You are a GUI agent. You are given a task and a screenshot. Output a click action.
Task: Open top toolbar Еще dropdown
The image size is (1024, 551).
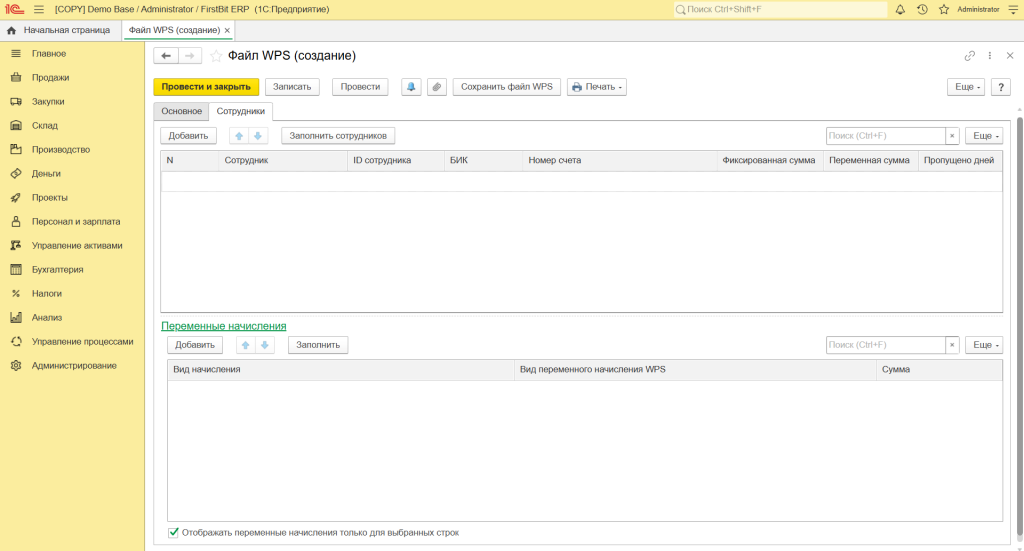(x=966, y=87)
